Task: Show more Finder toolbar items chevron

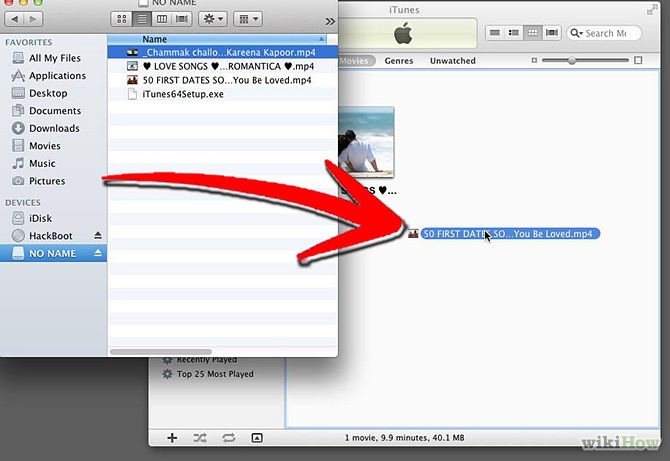Action: (x=330, y=21)
